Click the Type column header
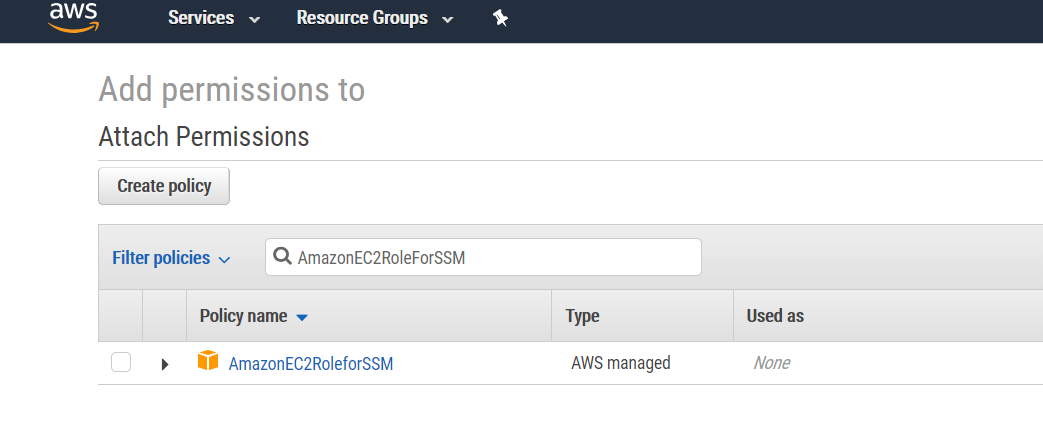 click(x=582, y=316)
